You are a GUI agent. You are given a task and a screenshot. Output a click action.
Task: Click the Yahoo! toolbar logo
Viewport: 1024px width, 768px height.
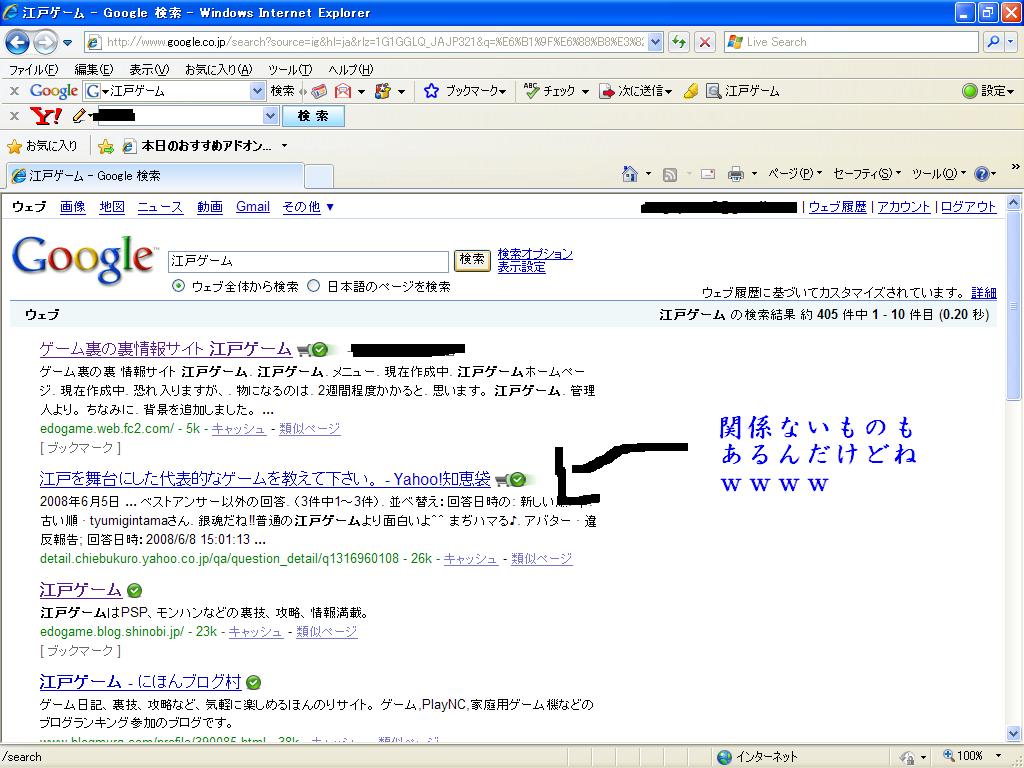pyautogui.click(x=46, y=116)
